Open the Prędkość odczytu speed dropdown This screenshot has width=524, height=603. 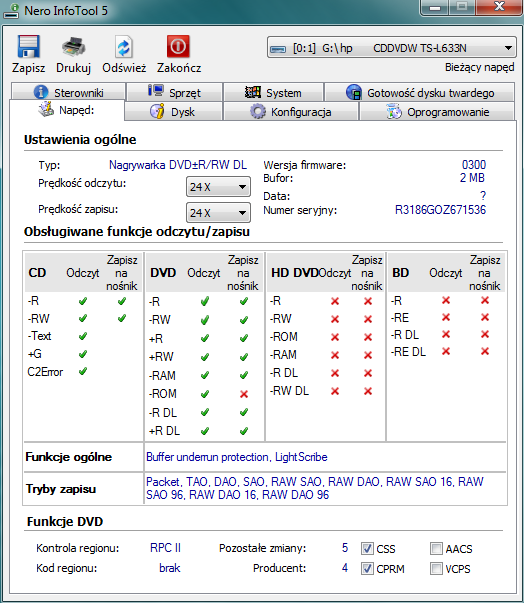(218, 187)
